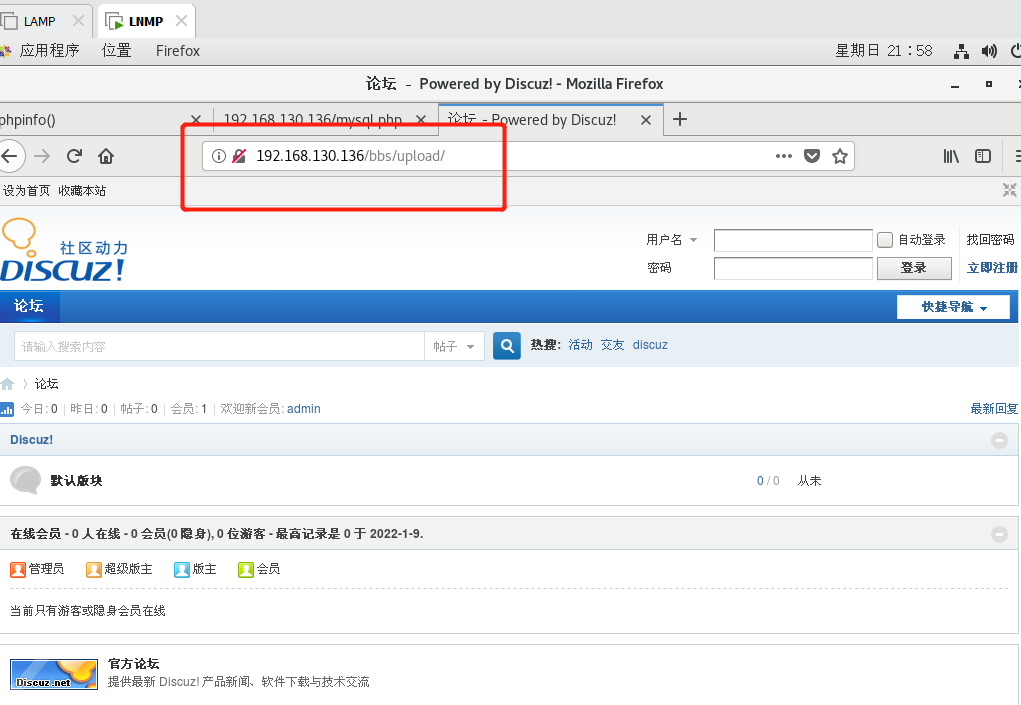
Task: Open the network status tray icon
Action: [x=961, y=51]
